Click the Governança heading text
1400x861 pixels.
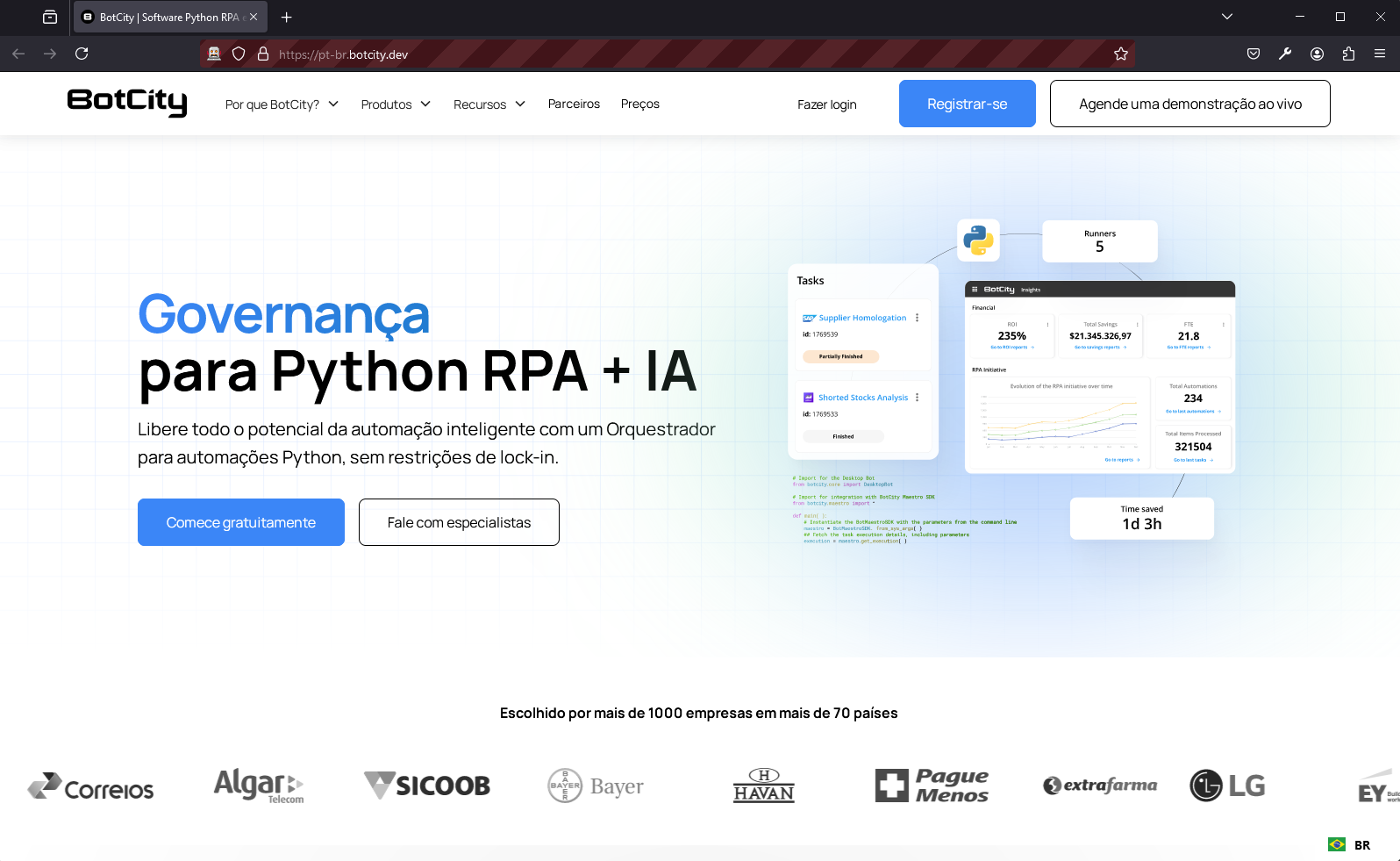pyautogui.click(x=283, y=314)
